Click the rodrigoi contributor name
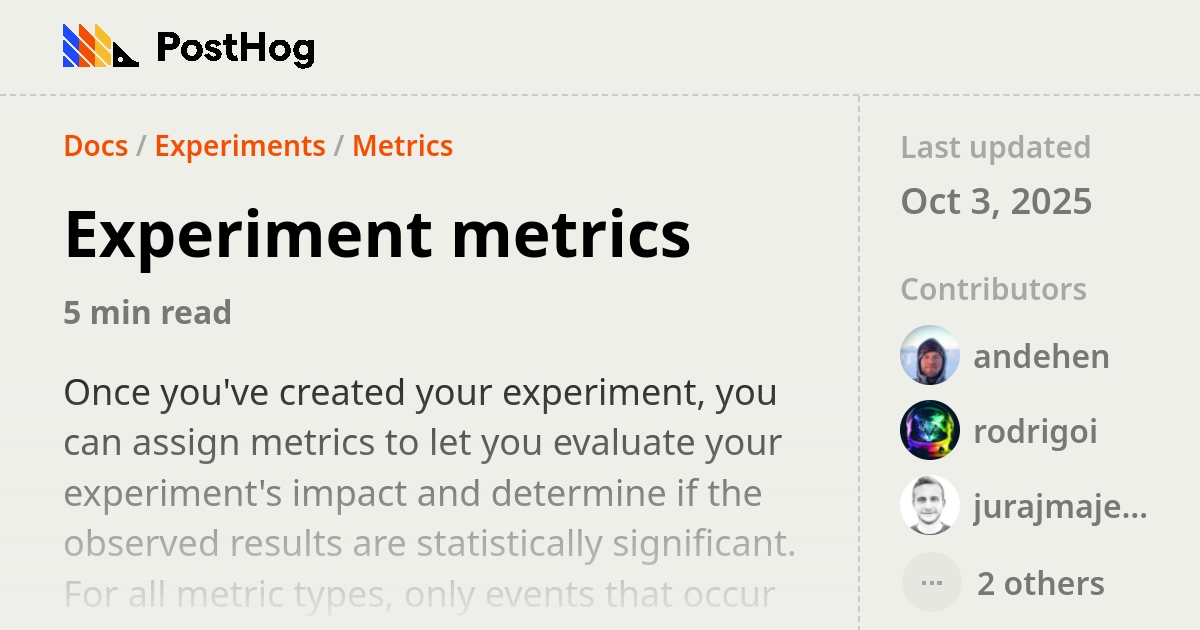Screen dimensions: 1200x630 click(1035, 430)
